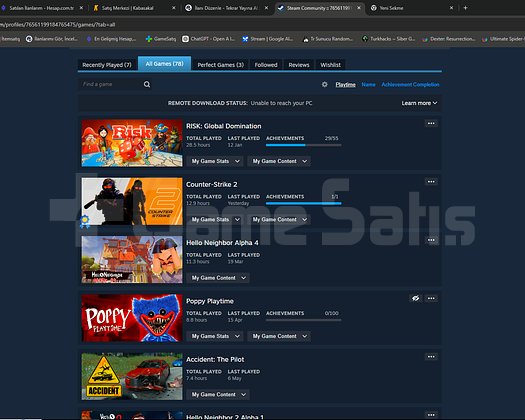Toggle Poppy Playtime private visibility eye icon

click(416, 298)
